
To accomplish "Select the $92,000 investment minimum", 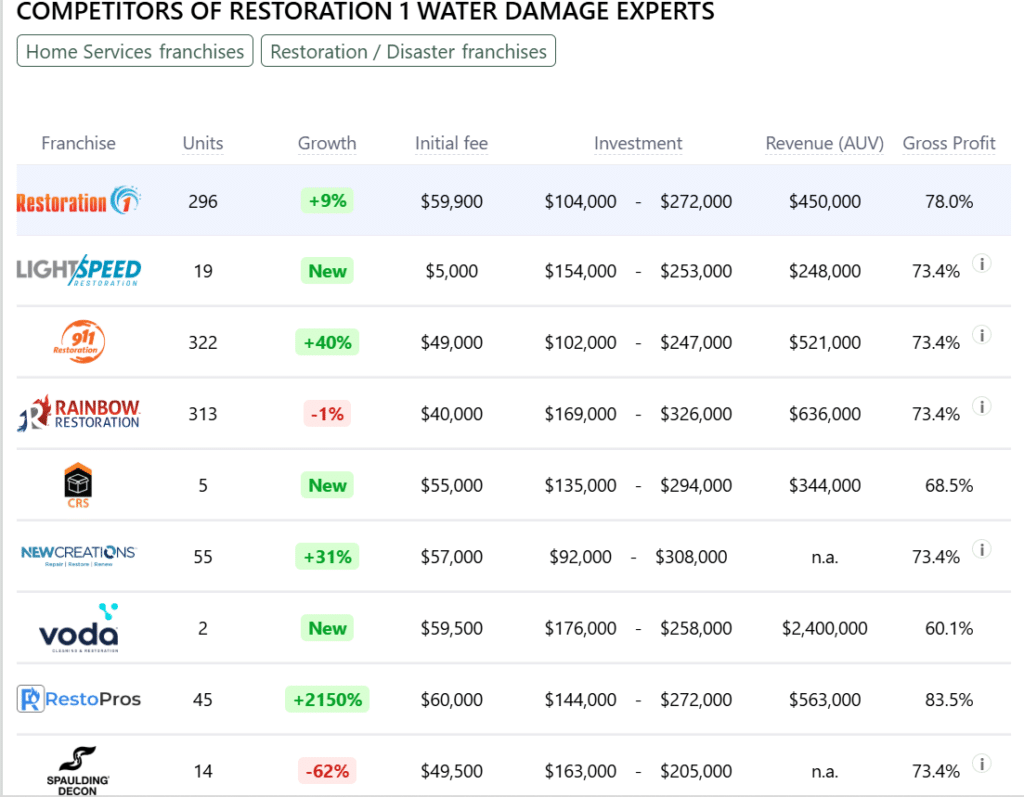I will click(x=581, y=557).
